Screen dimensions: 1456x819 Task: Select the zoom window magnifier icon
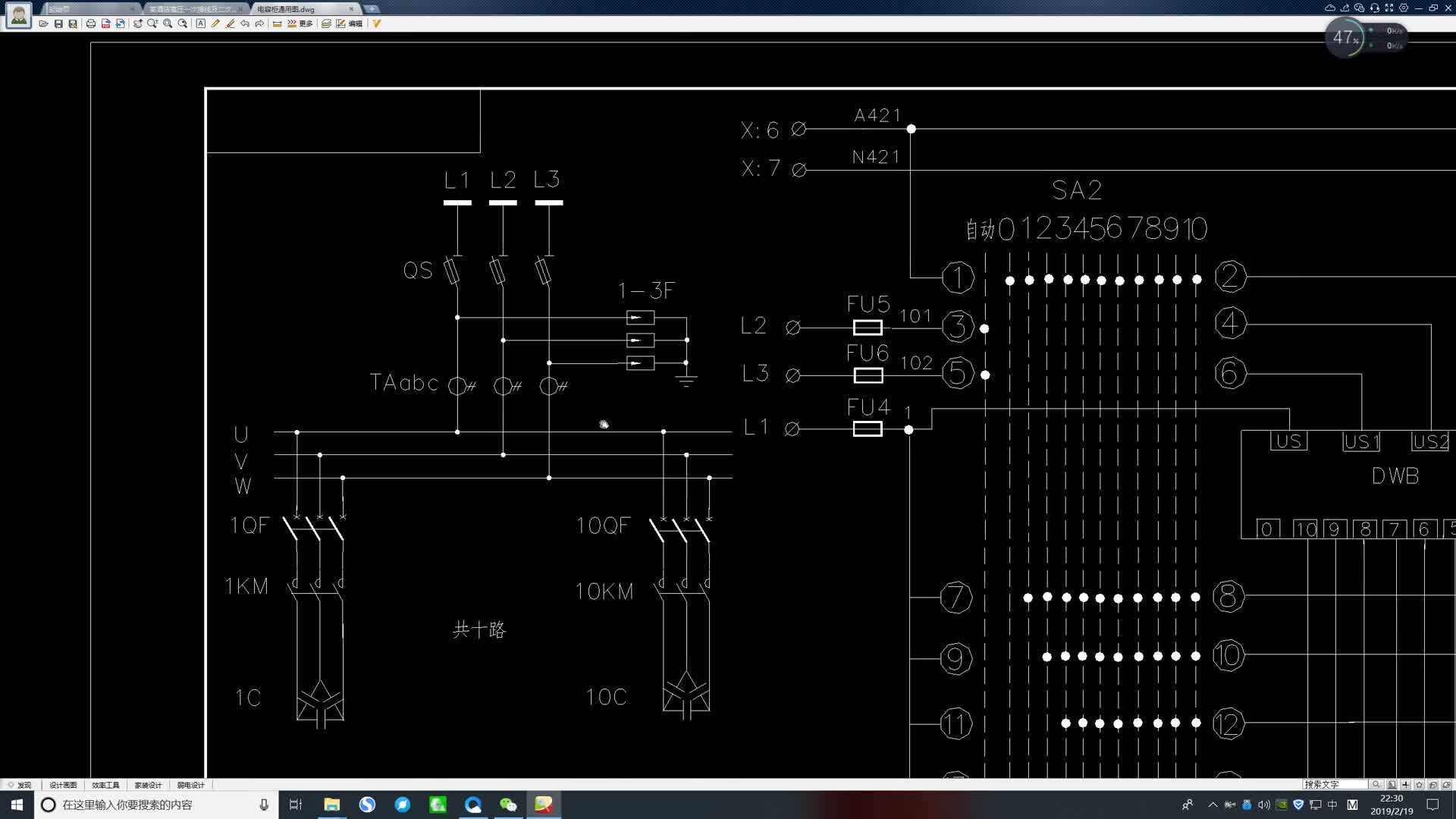[168, 24]
